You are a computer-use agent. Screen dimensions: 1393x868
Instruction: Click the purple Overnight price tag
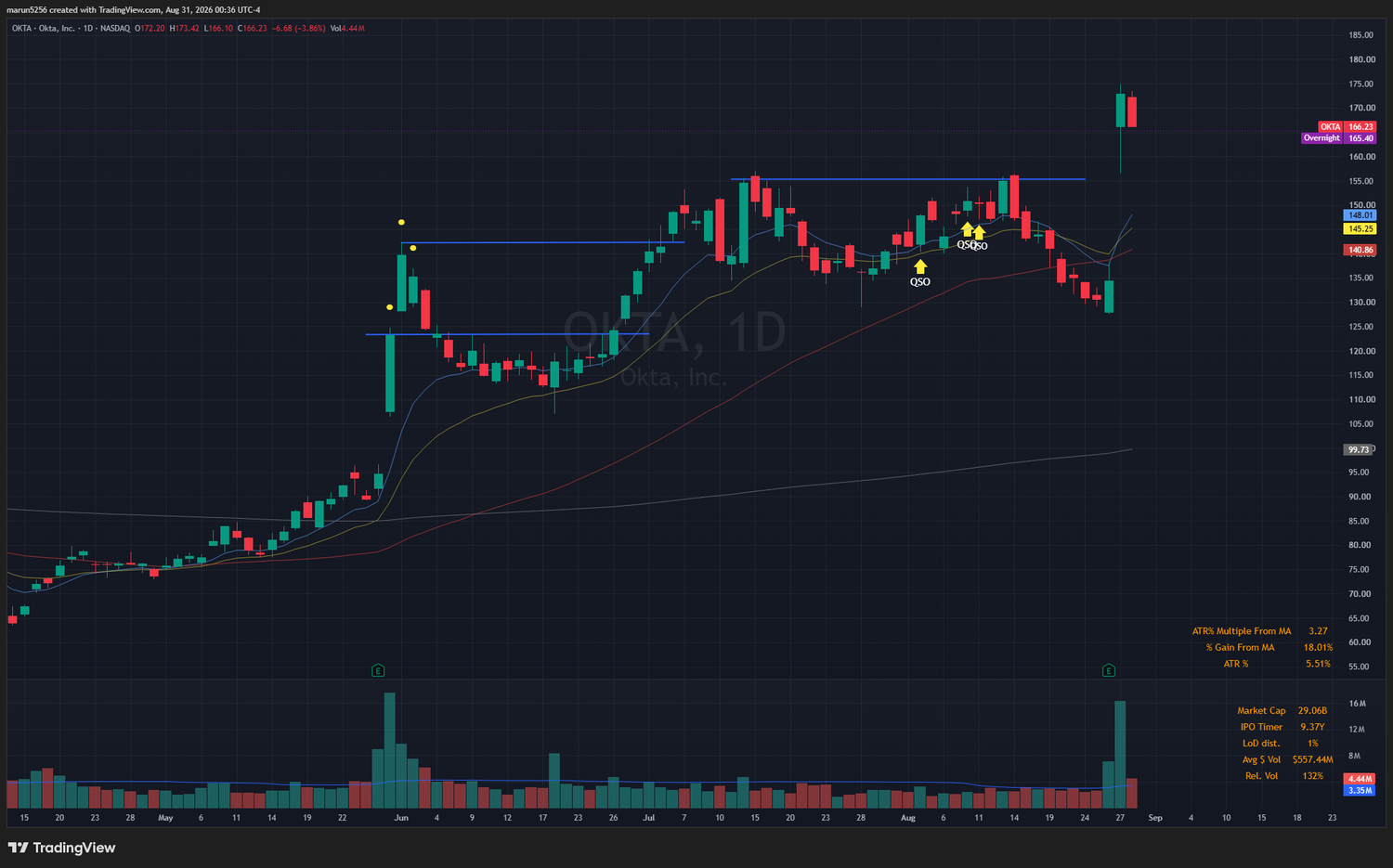coord(1338,138)
